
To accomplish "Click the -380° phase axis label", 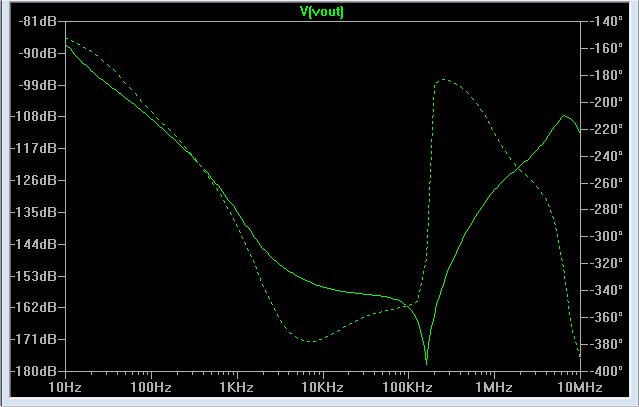I will pyautogui.click(x=606, y=344).
